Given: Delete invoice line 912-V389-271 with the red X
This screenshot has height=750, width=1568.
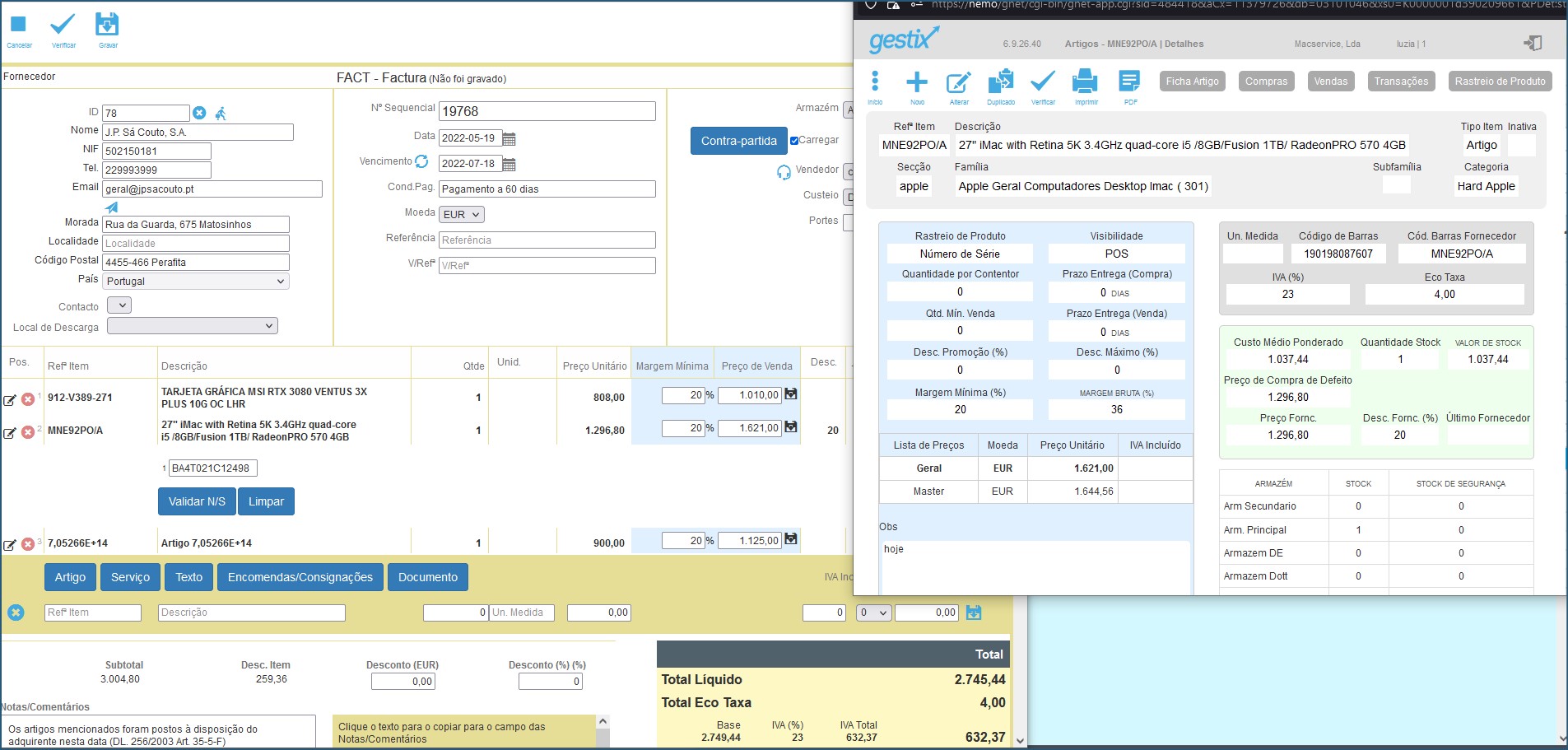Looking at the screenshot, I should 28,399.
